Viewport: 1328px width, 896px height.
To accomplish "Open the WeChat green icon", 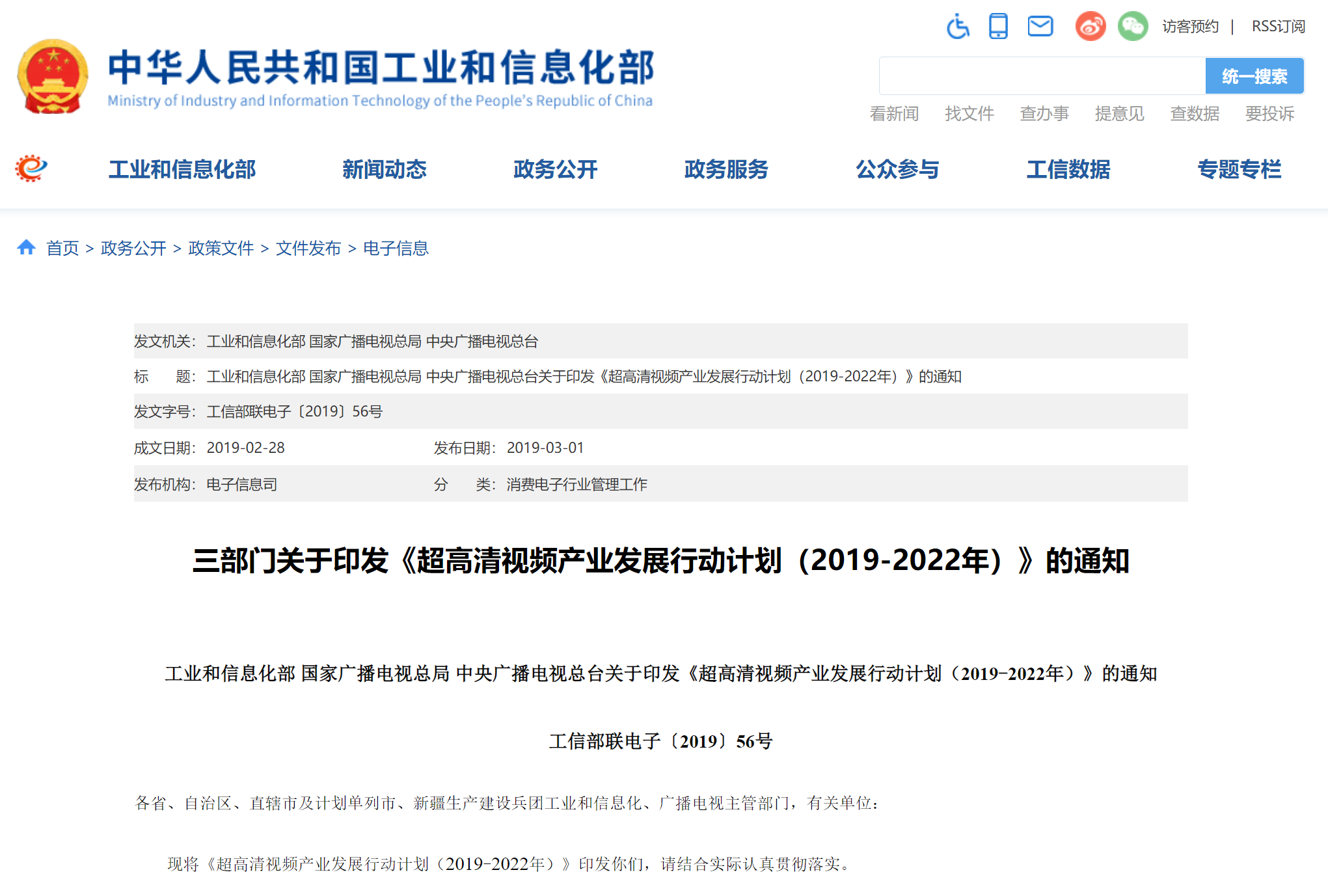I will (1132, 27).
